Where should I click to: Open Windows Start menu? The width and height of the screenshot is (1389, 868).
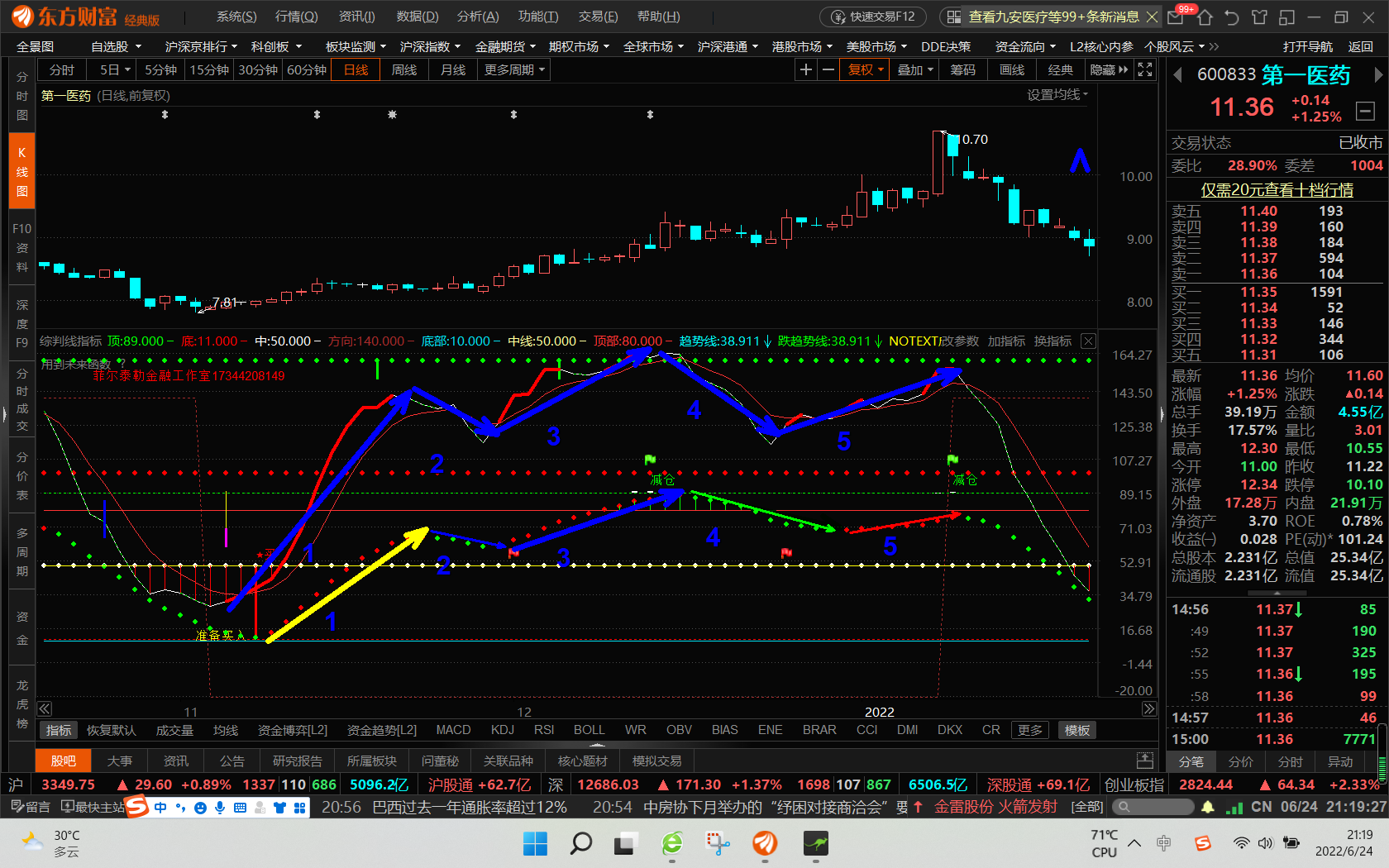(x=535, y=843)
